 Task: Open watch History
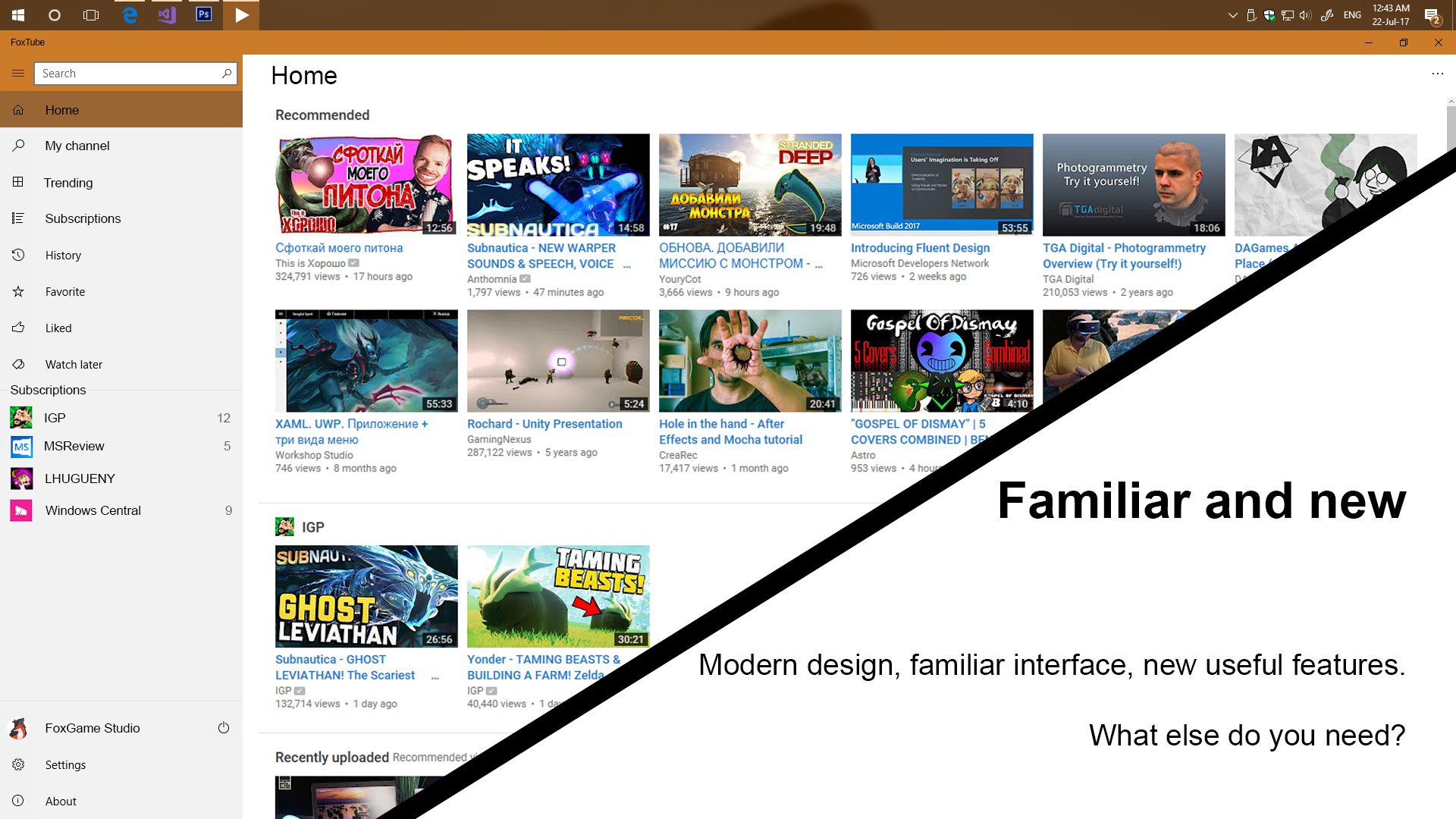(63, 256)
